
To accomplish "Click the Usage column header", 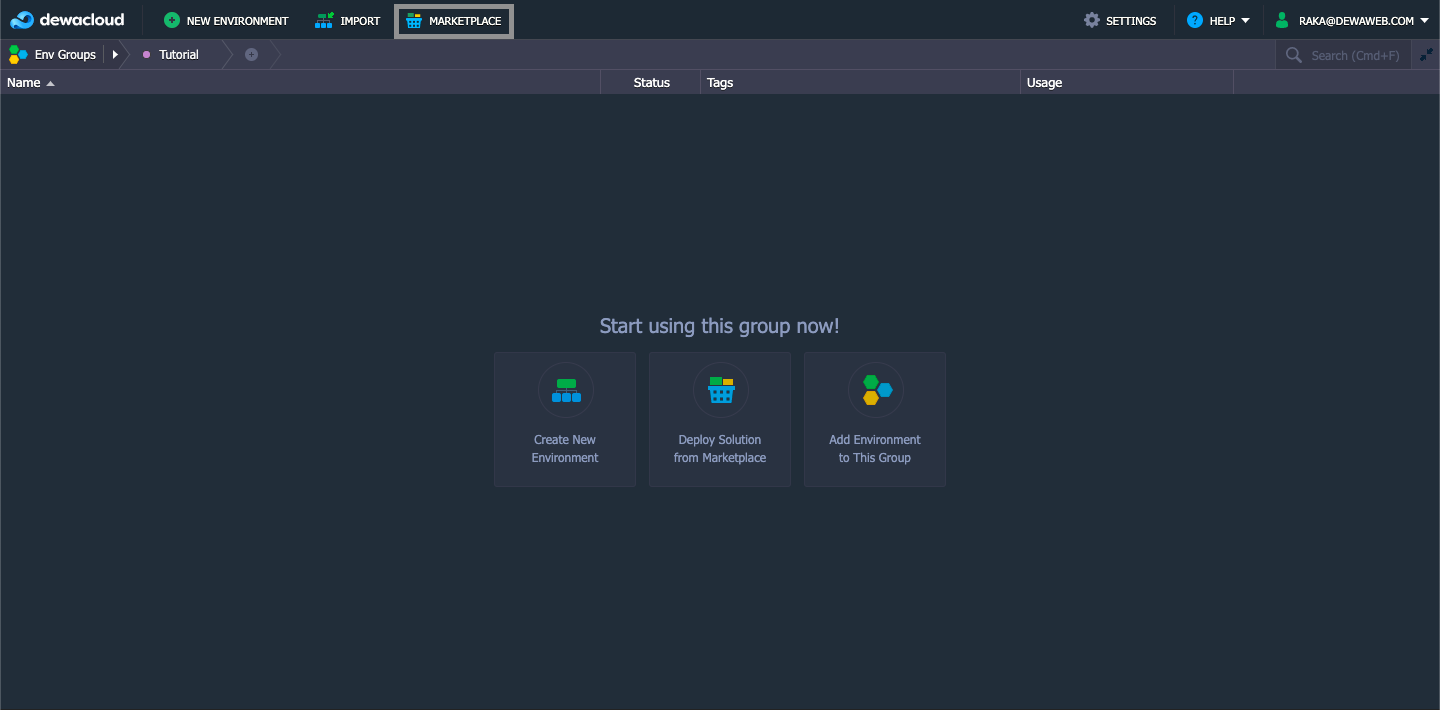I will pyautogui.click(x=1044, y=82).
